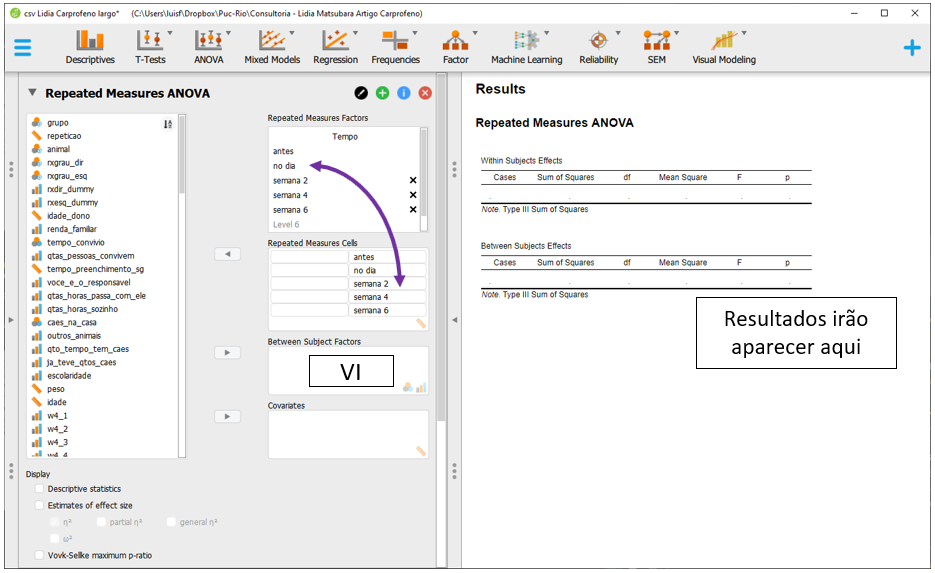
Task: Open the Mixed Models menu
Action: click(x=272, y=46)
